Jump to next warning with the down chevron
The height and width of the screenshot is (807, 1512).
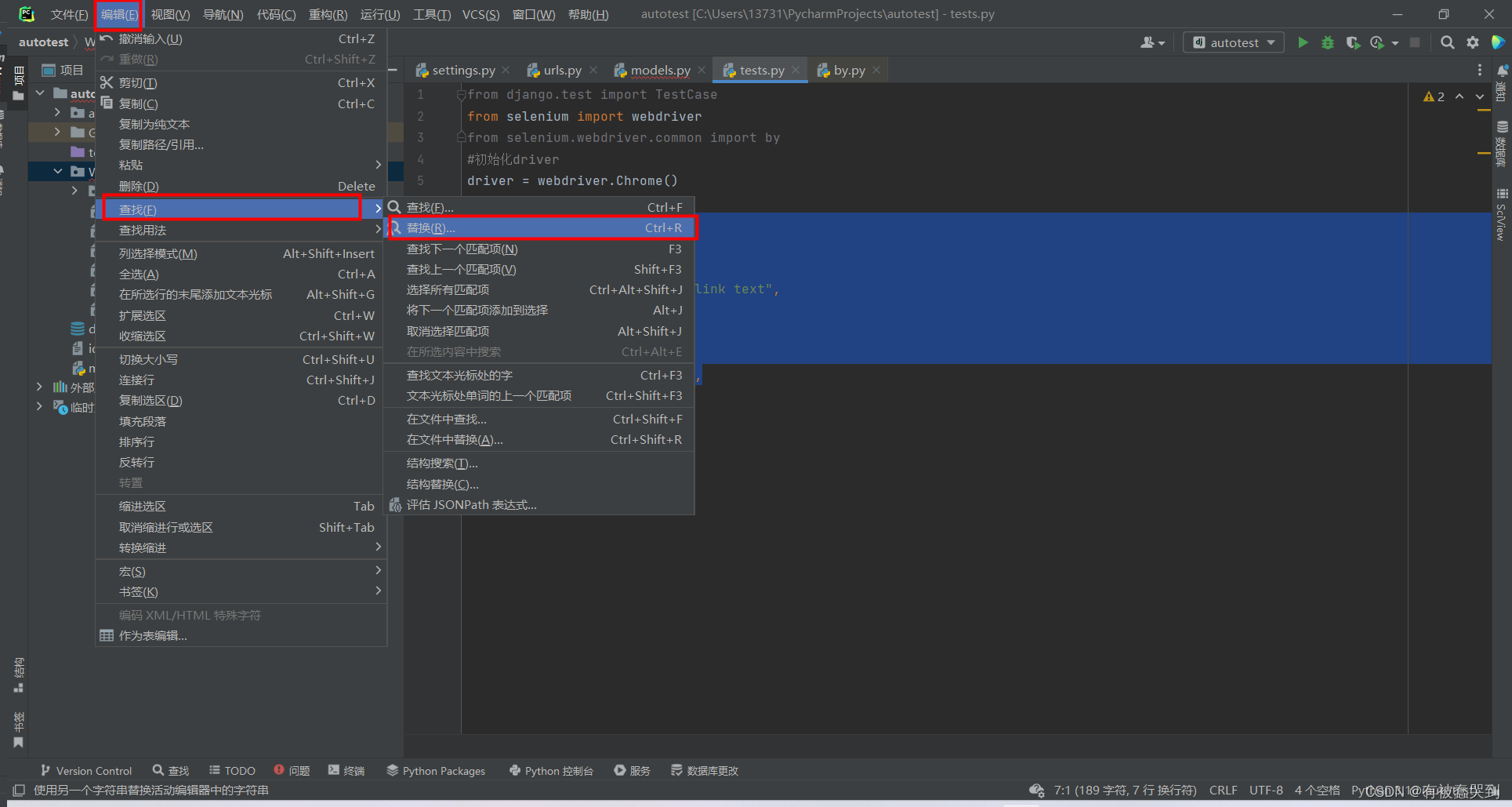coord(1480,96)
